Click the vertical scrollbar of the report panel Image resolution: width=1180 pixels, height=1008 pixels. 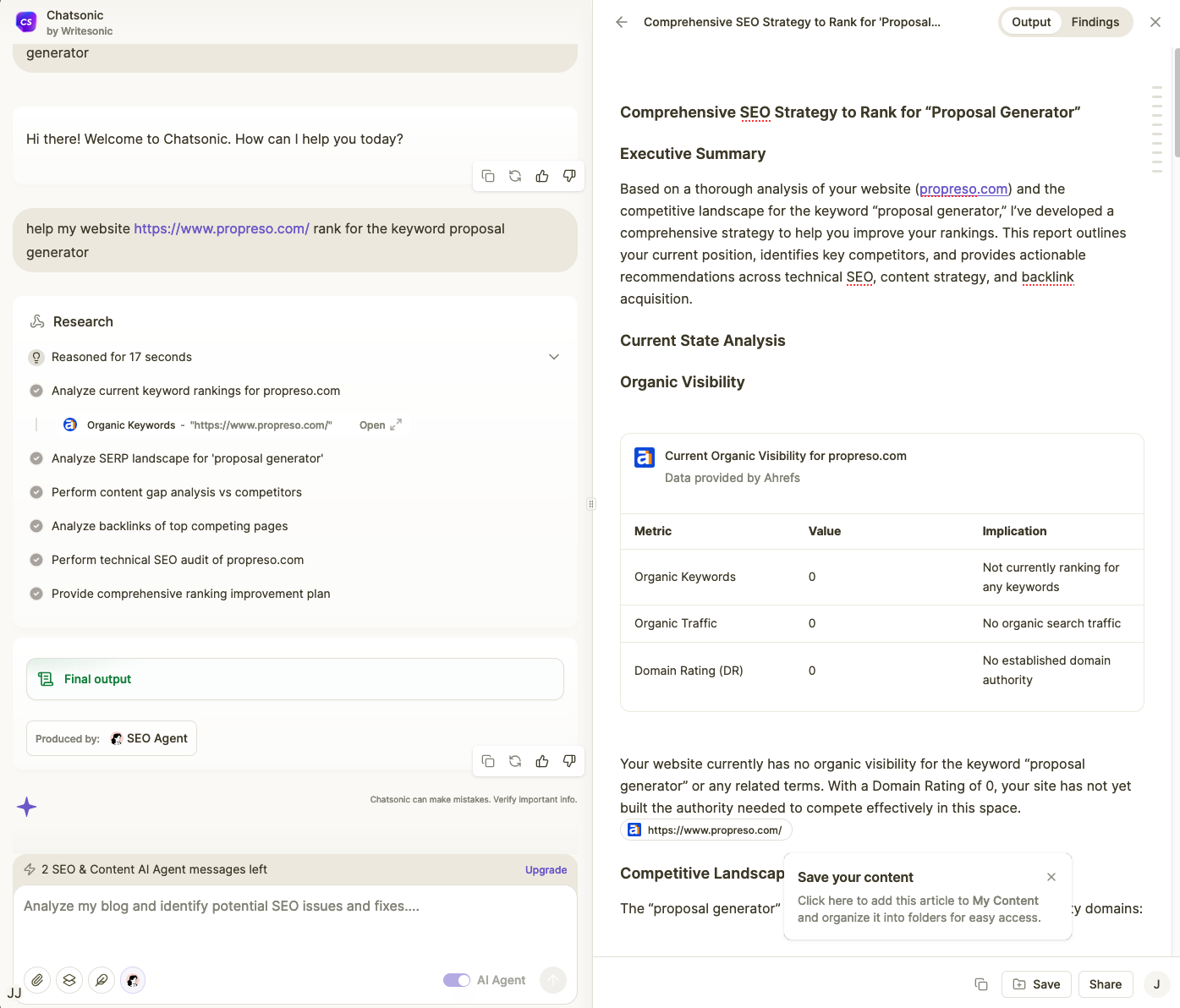[1176, 103]
